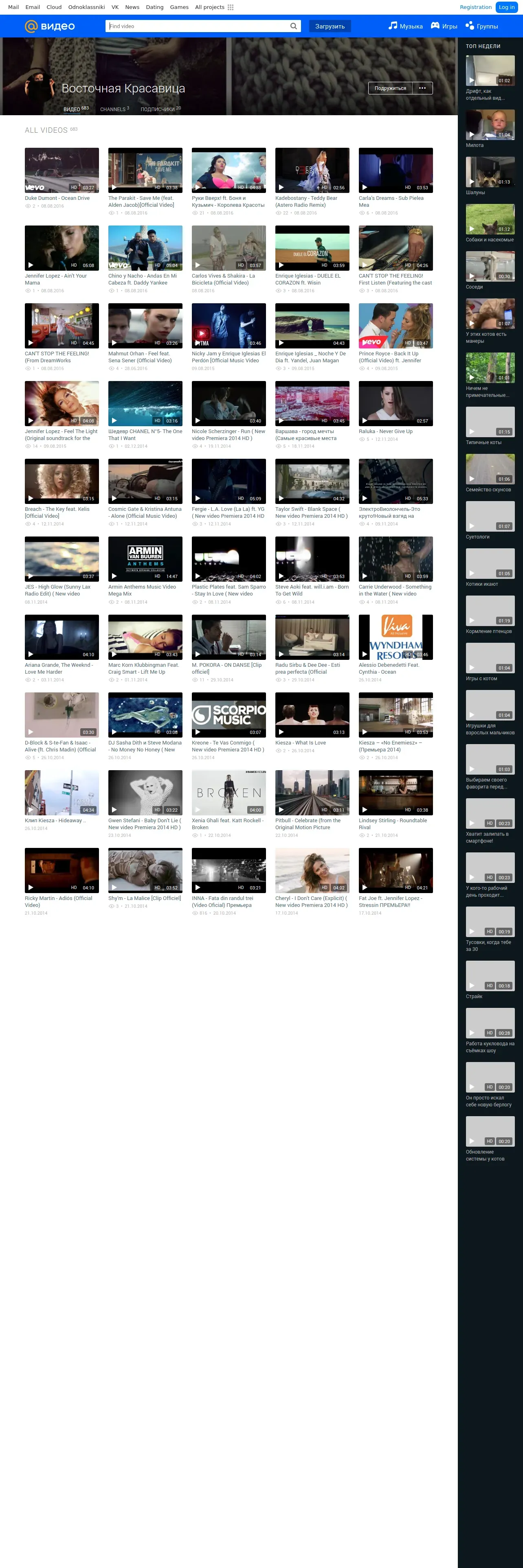Screen dimensions: 523x1568
Task: Open the Cheryl - I Don't Care thumbnail
Action: [312, 870]
